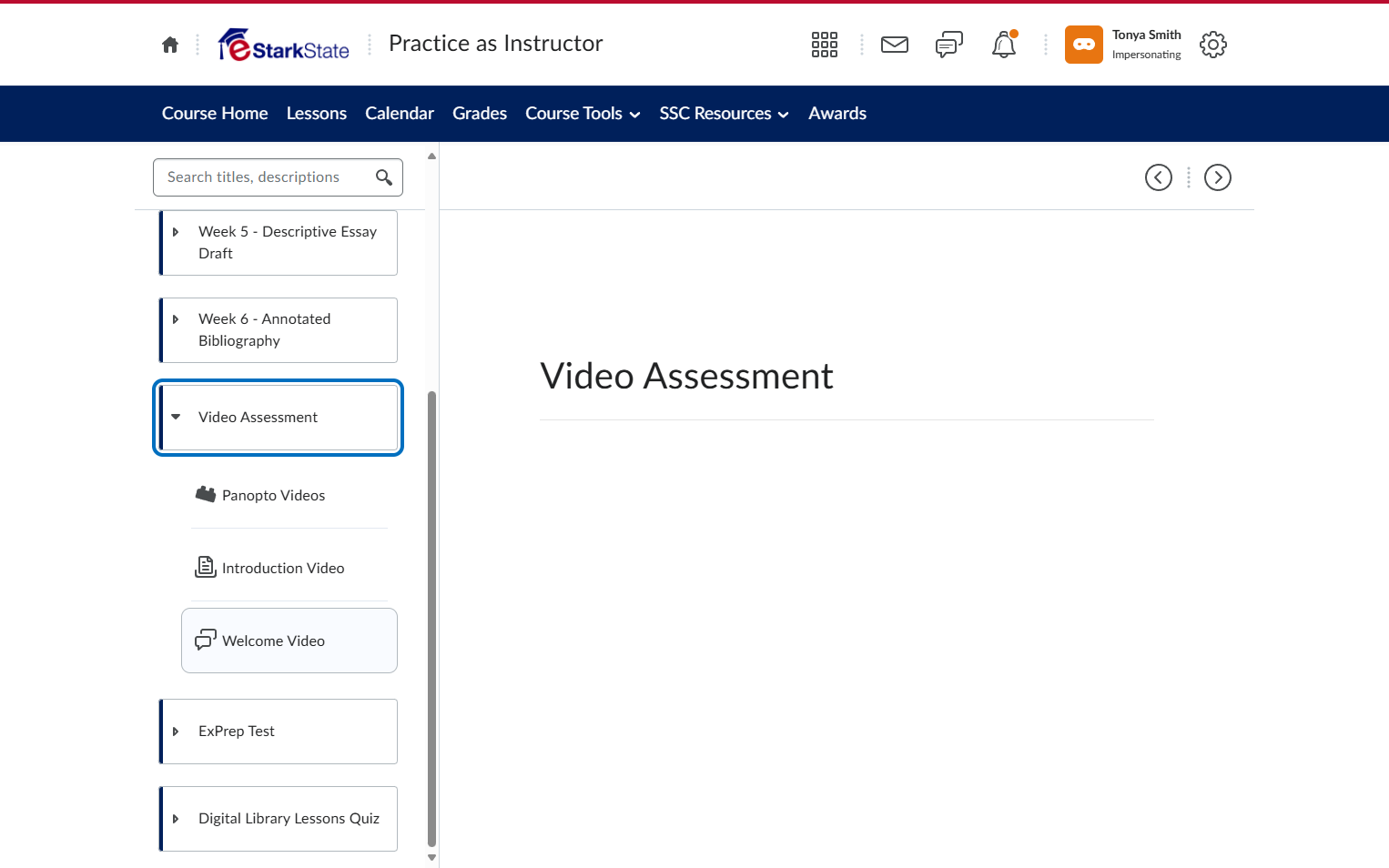Click the Panopto Videos block icon
Screen dimensions: 1389x868
[x=206, y=494]
